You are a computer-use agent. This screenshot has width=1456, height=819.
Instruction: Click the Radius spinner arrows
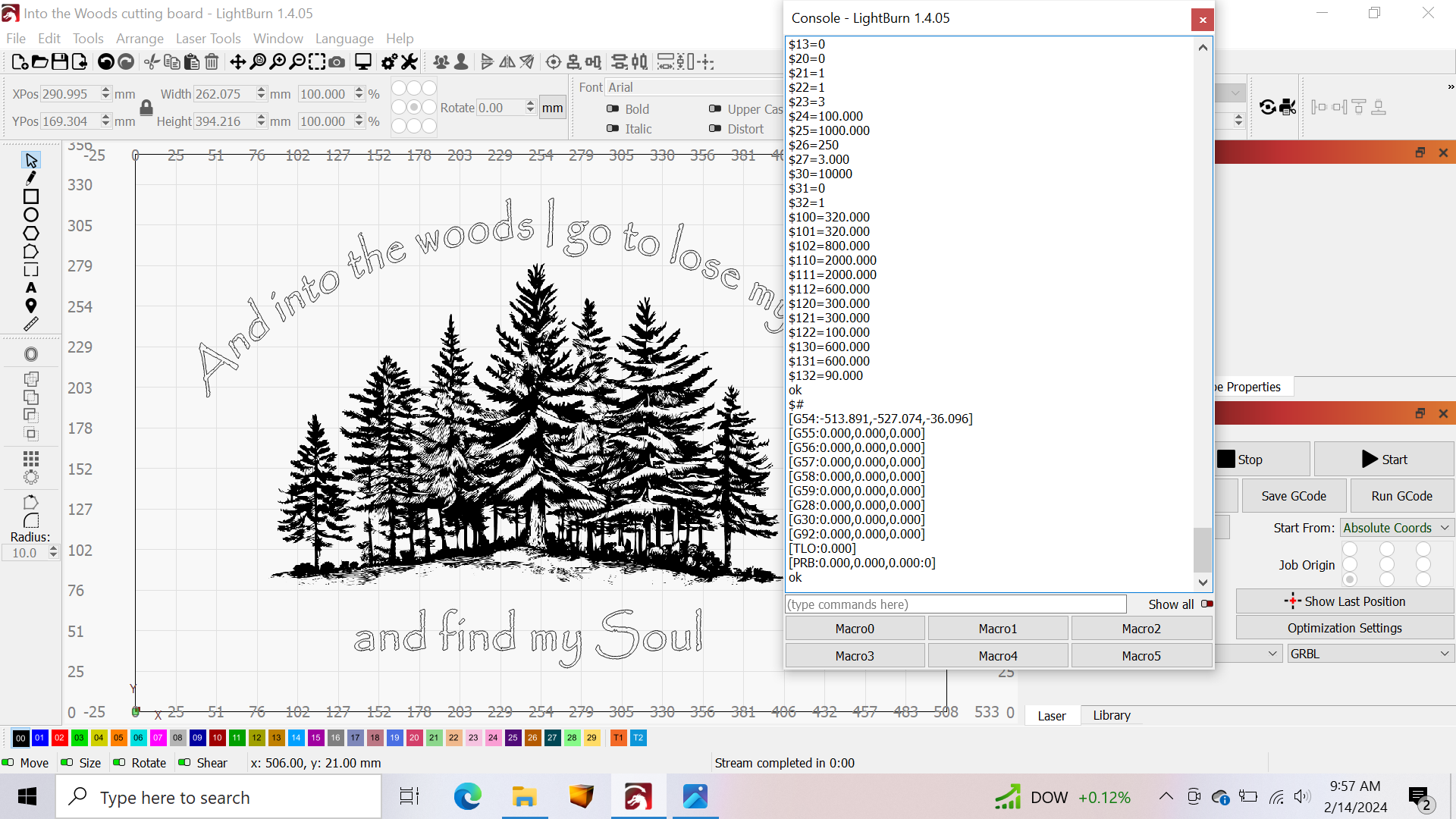[53, 553]
